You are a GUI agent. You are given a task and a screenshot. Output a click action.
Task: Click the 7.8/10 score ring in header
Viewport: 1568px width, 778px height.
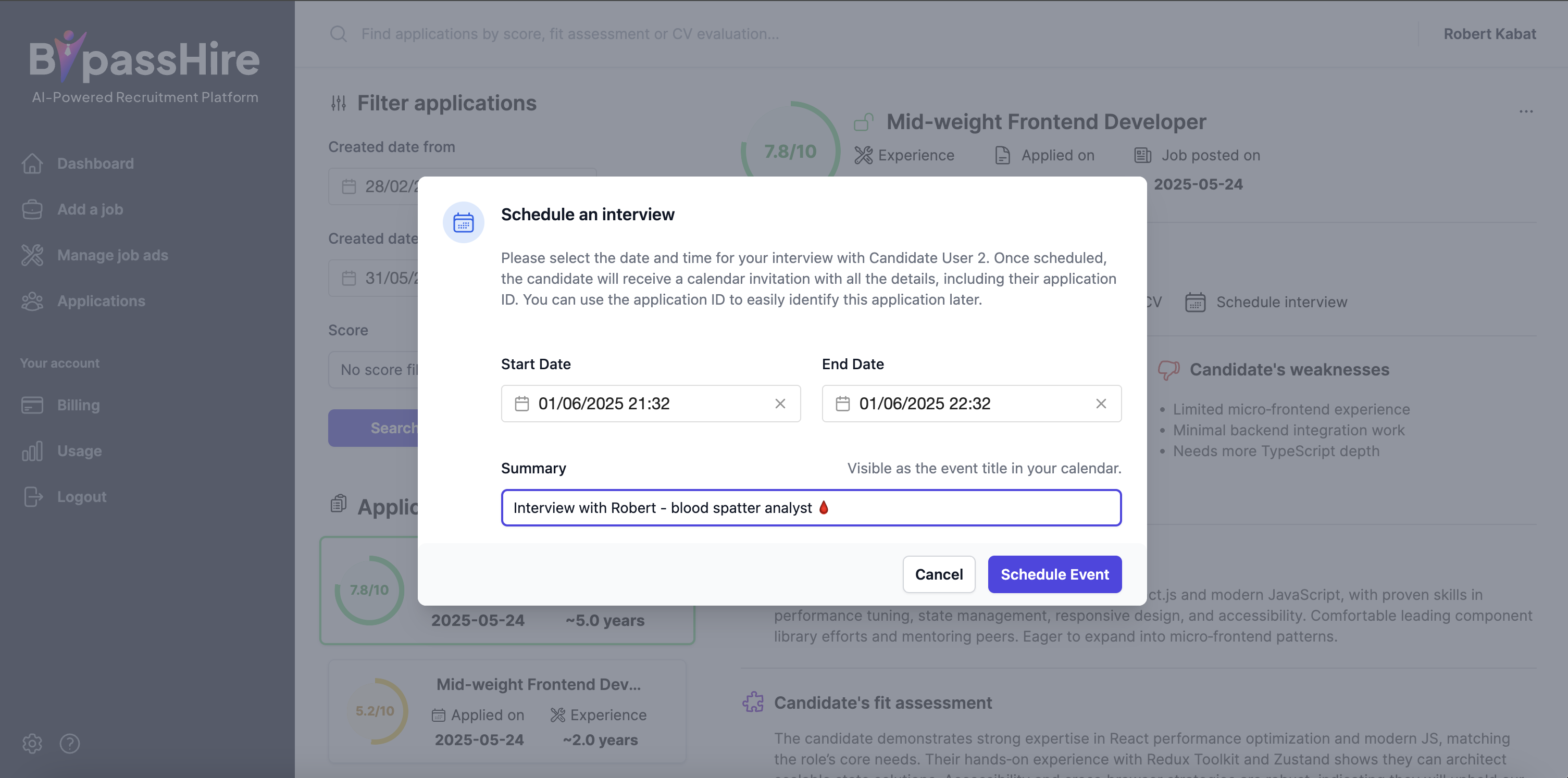790,151
